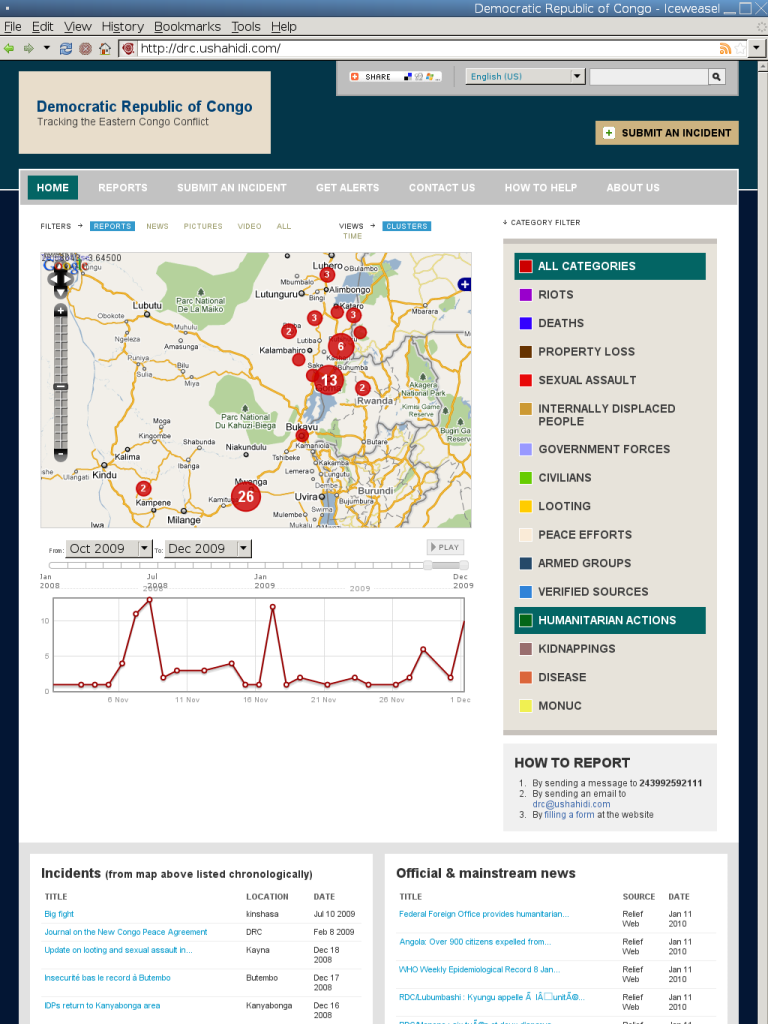Screen dimensions: 768x1024
Task: Click the RSS feed icon in address bar
Action: pyautogui.click(x=725, y=48)
